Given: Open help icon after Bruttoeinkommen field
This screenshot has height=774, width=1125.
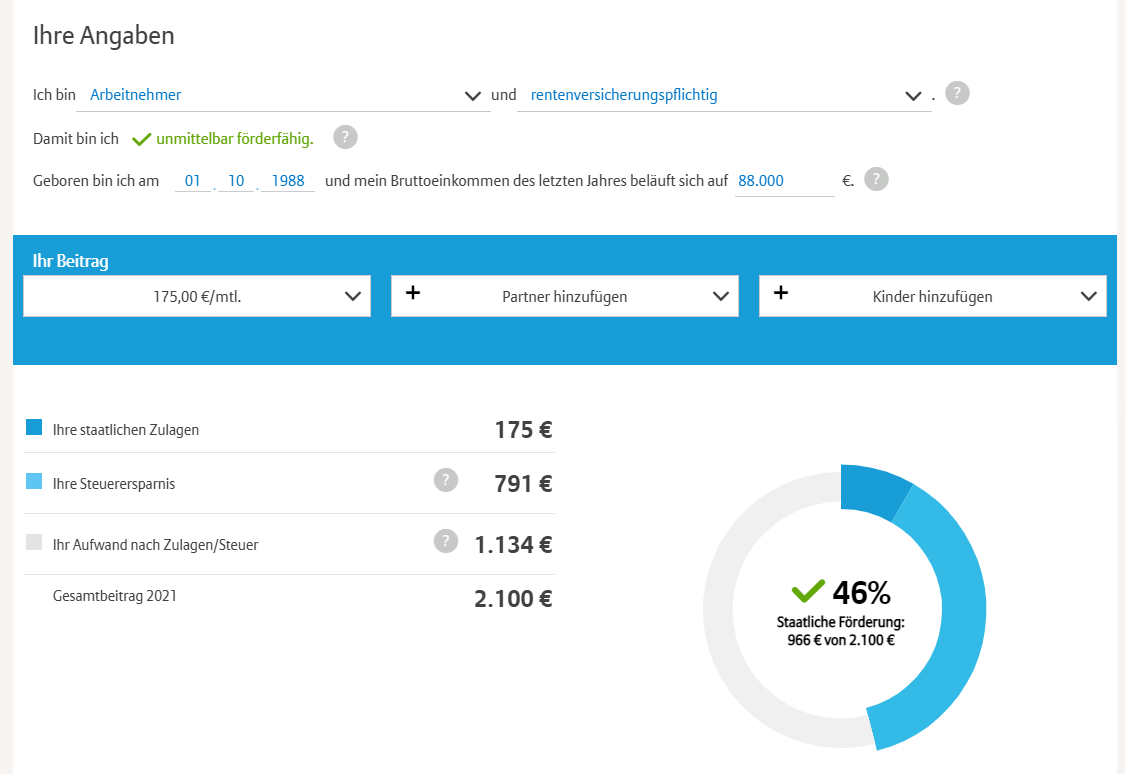Looking at the screenshot, I should (876, 179).
